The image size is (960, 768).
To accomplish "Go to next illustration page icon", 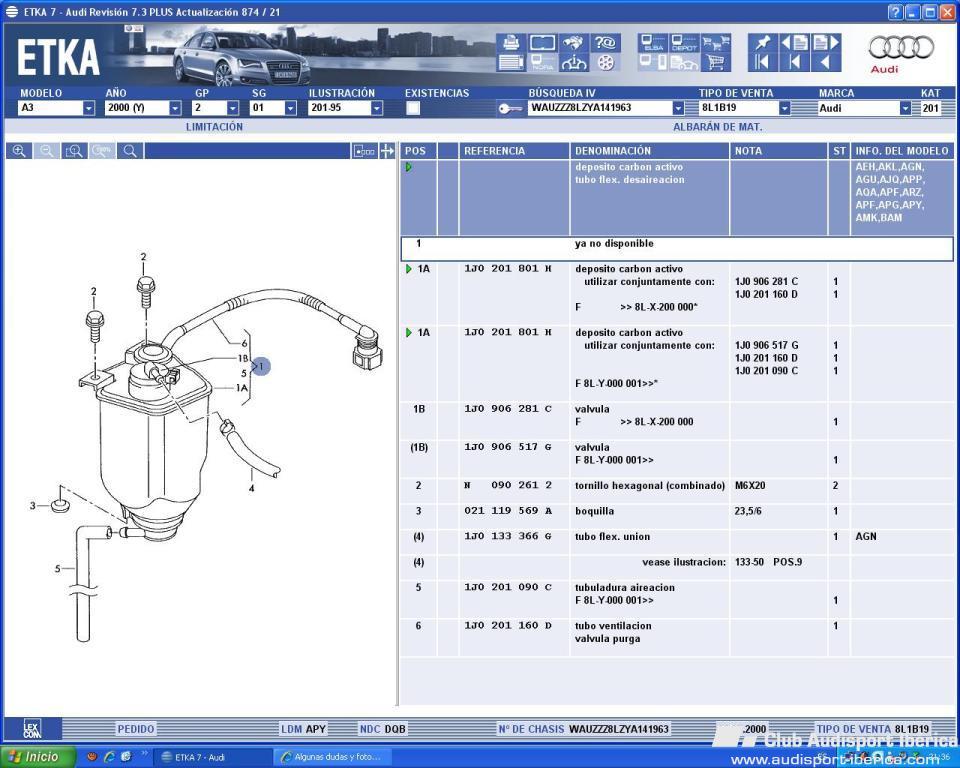I will coord(826,42).
